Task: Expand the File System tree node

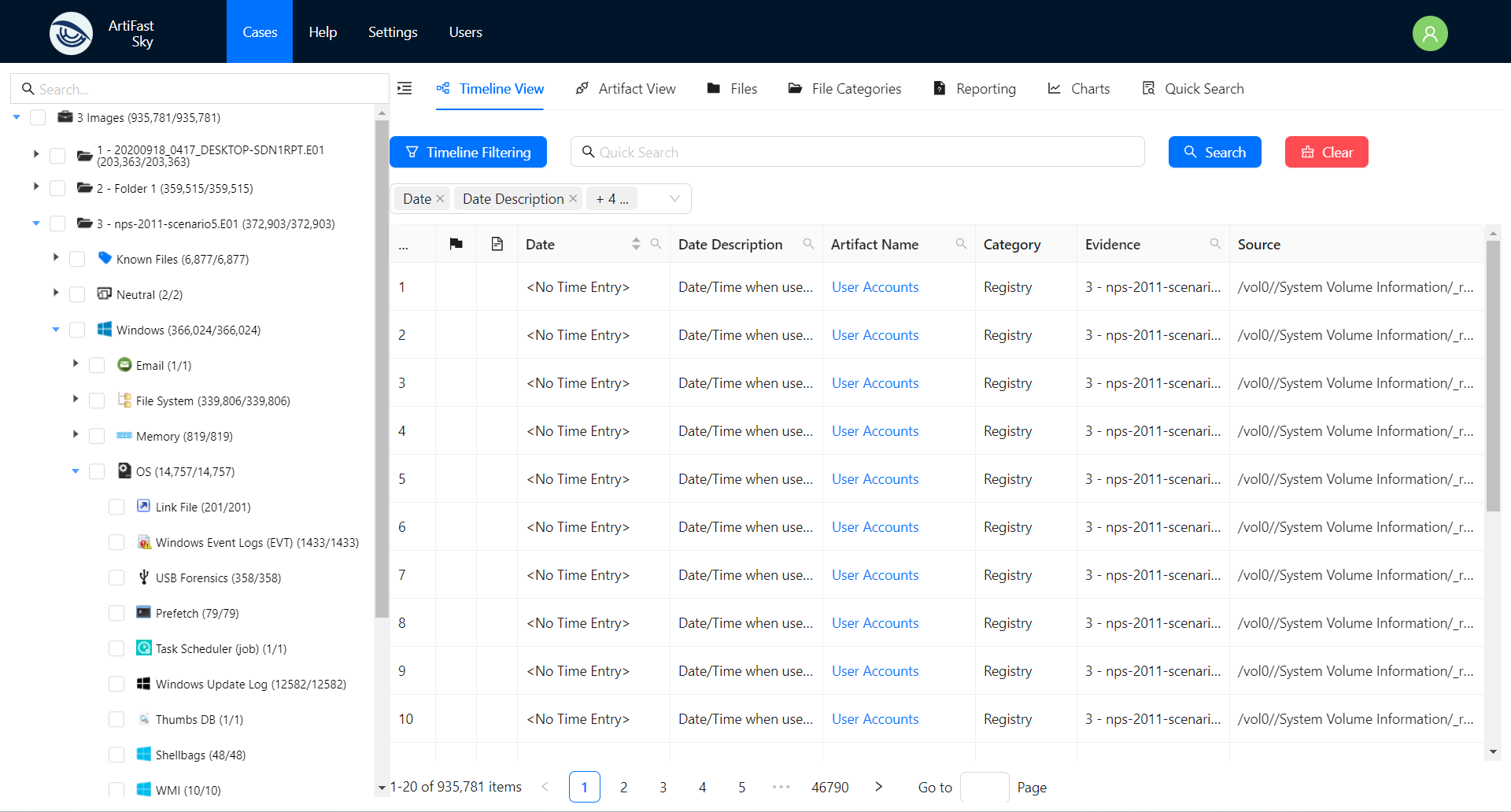Action: (76, 400)
